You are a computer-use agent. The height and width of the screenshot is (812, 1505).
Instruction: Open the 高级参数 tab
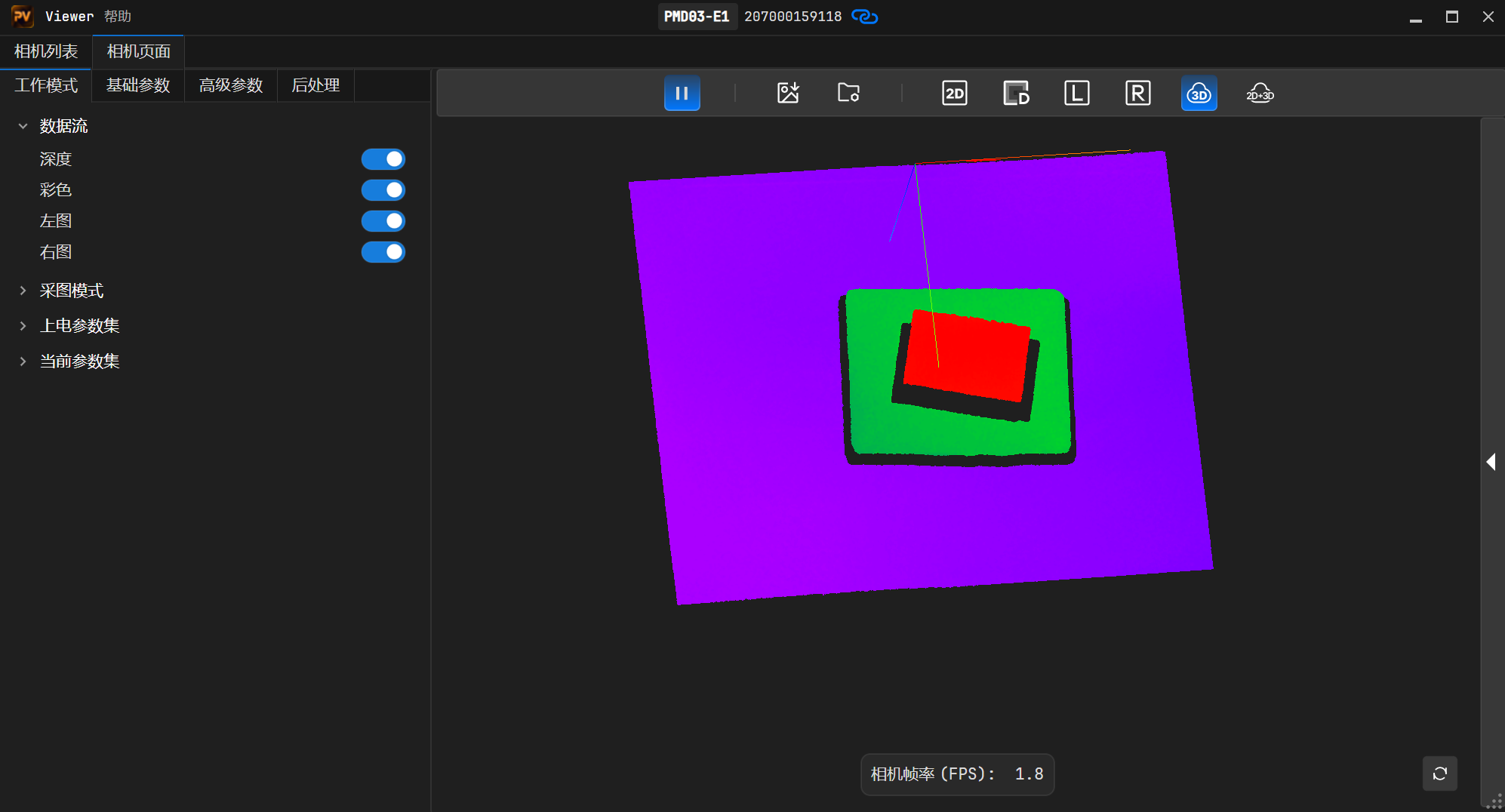coord(231,85)
